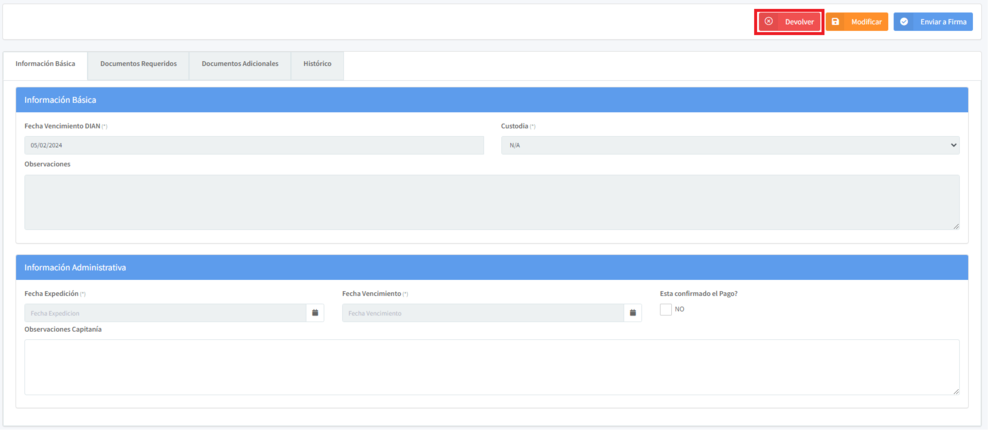Image resolution: width=992 pixels, height=435 pixels.
Task: Click the circled-x icon on the Devolver button
Action: pyautogui.click(x=768, y=21)
